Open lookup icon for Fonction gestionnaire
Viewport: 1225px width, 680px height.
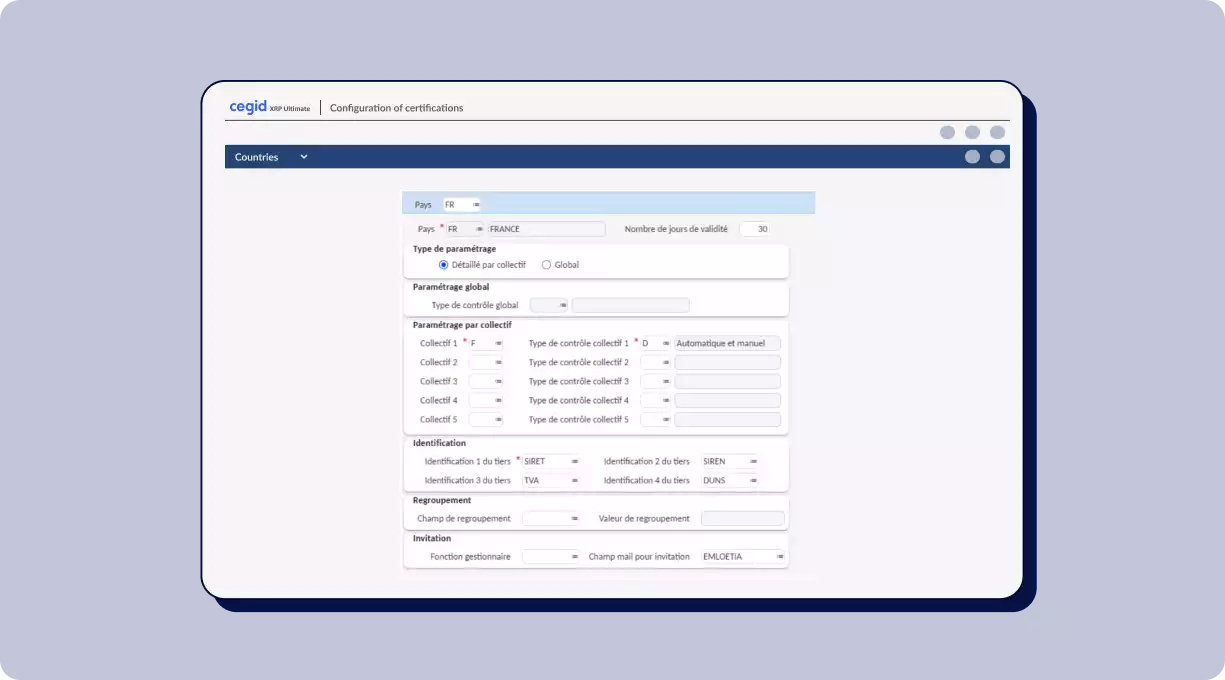575,556
